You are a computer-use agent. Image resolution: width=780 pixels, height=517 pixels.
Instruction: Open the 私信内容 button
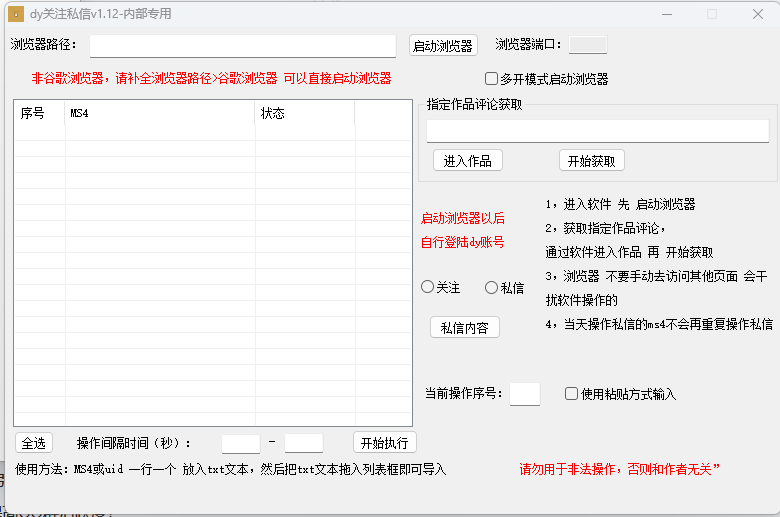point(464,328)
